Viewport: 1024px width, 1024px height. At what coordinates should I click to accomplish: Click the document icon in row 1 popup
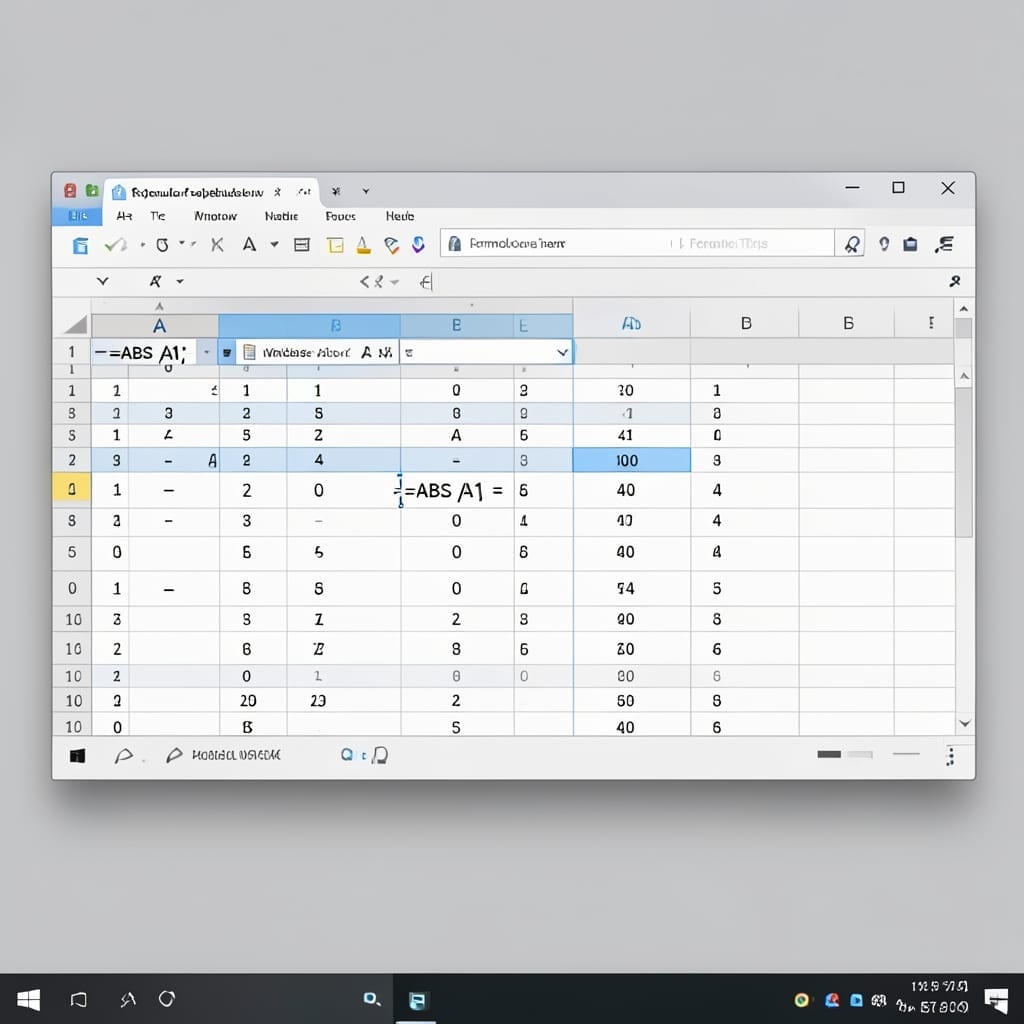tap(249, 353)
